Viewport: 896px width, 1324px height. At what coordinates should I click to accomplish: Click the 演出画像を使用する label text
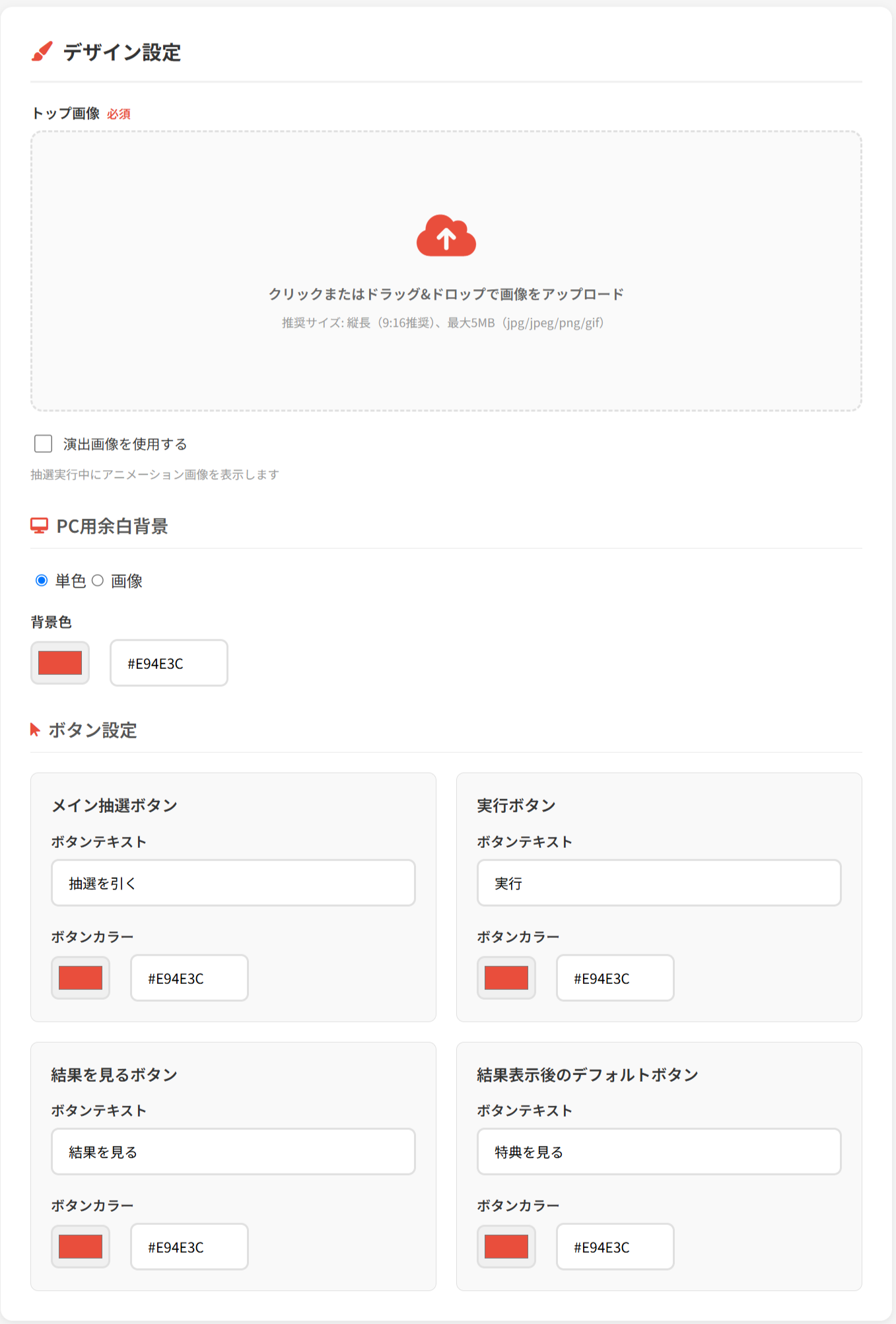[125, 444]
